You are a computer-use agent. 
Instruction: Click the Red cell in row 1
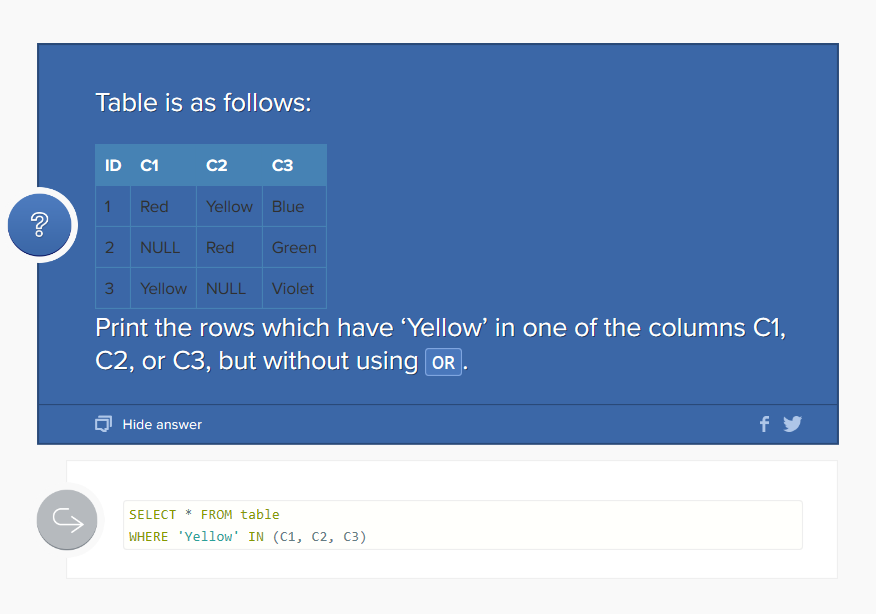click(154, 207)
